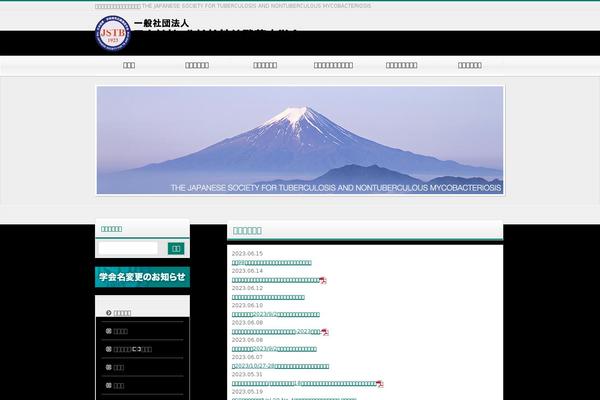Open the news link text under 2023.06.14
Viewport: 600px width, 400px height.
point(276,280)
